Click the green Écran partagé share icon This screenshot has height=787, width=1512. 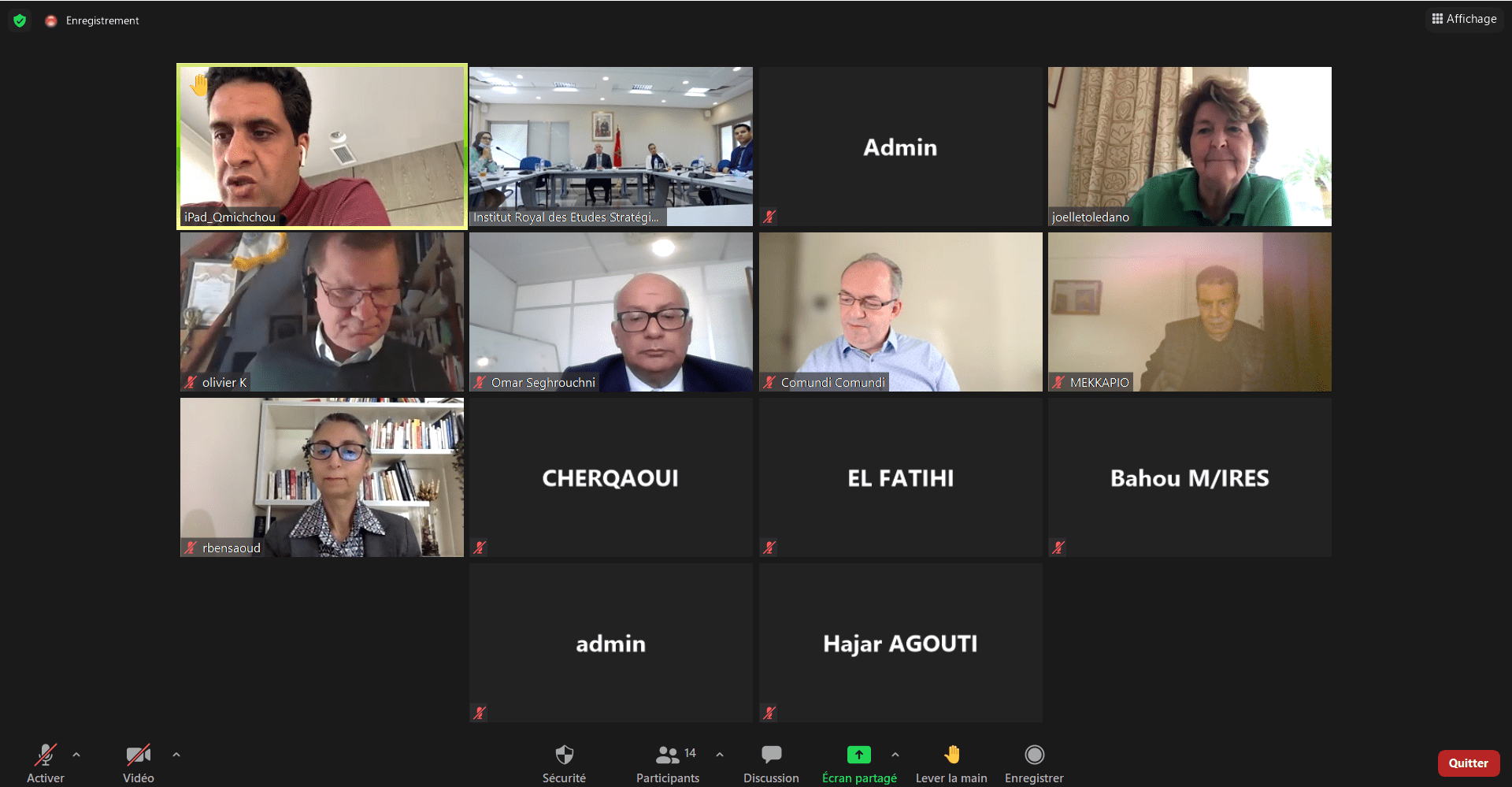coord(858,755)
